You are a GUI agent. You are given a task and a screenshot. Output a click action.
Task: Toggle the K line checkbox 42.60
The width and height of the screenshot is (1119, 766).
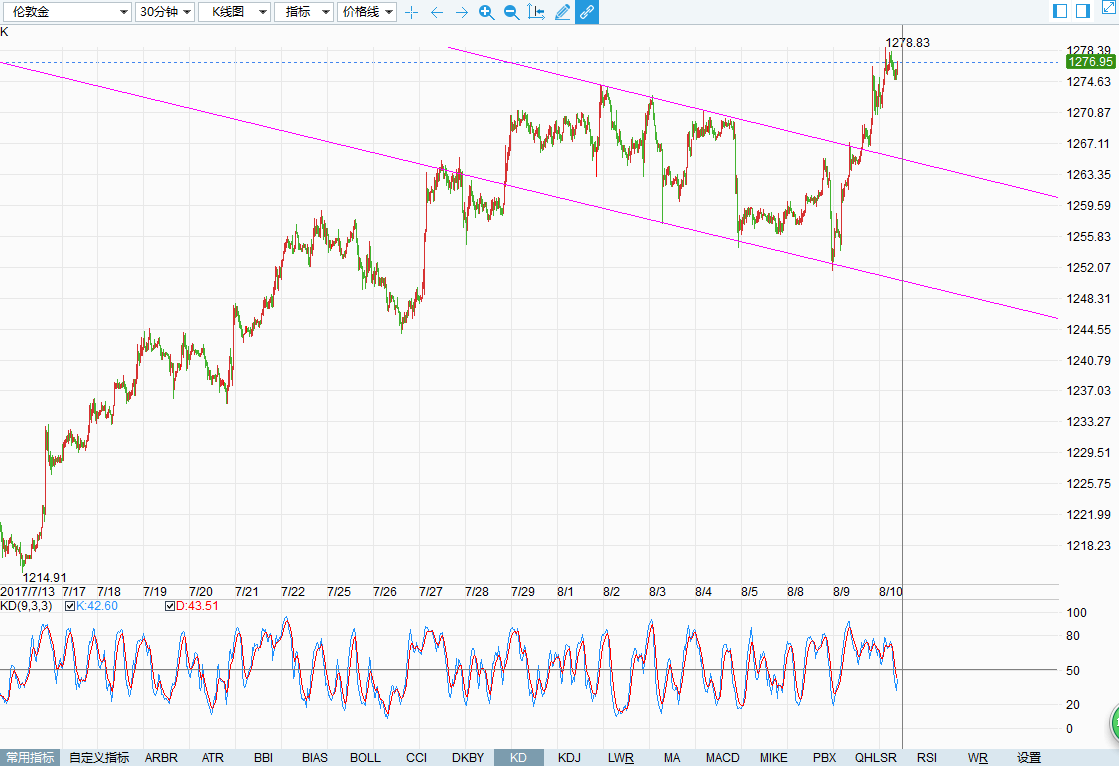[70, 606]
